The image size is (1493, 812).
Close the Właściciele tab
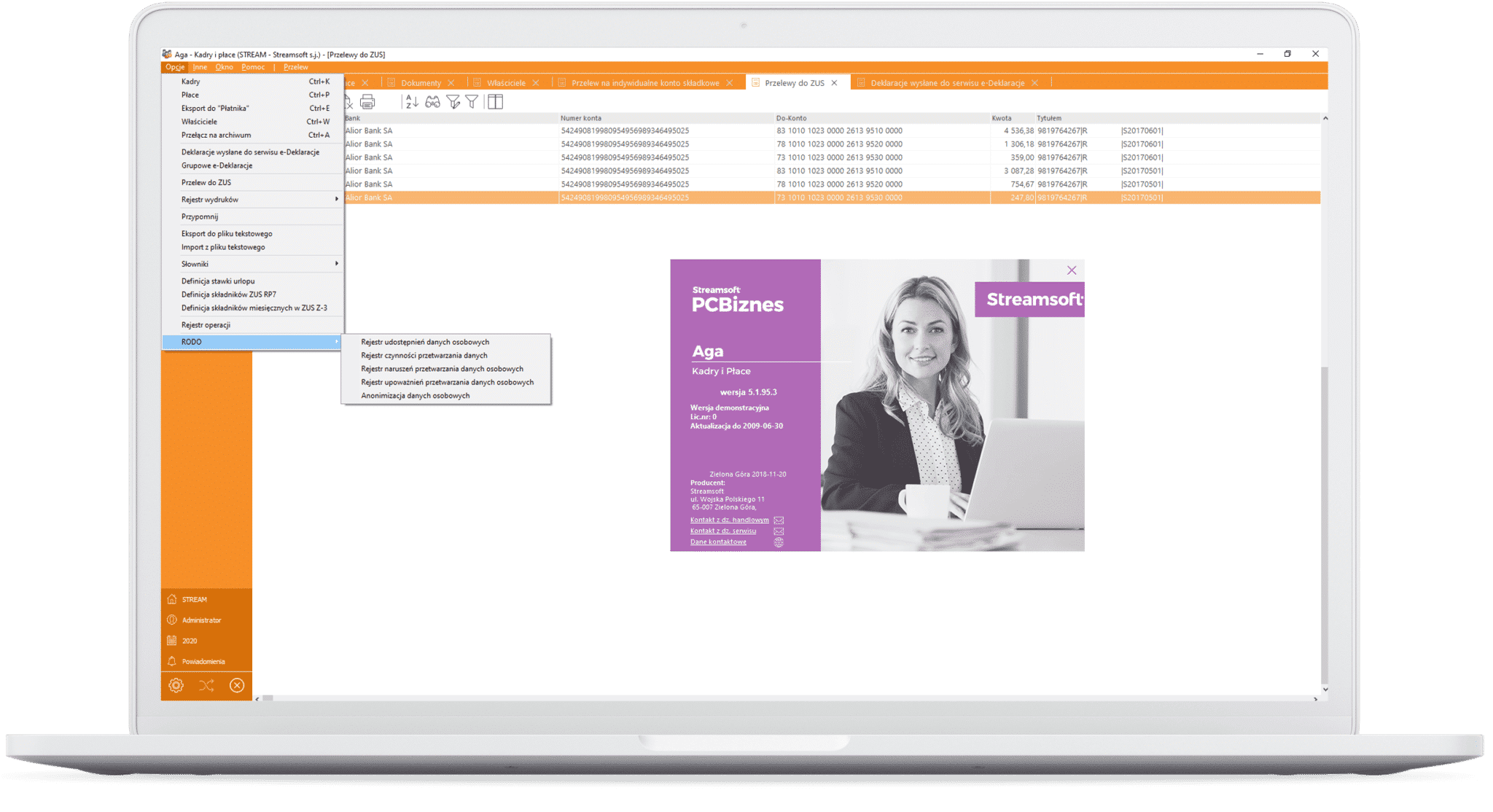536,83
